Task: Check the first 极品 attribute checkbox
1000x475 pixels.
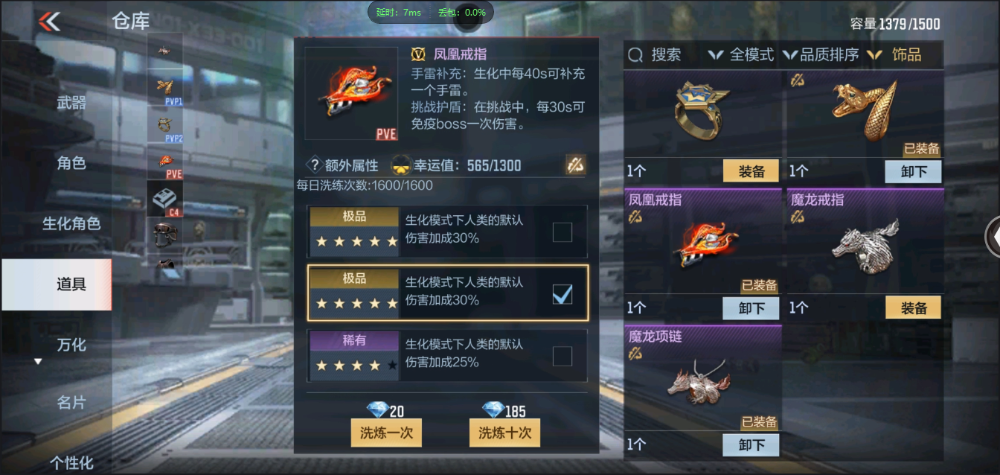Action: (562, 232)
